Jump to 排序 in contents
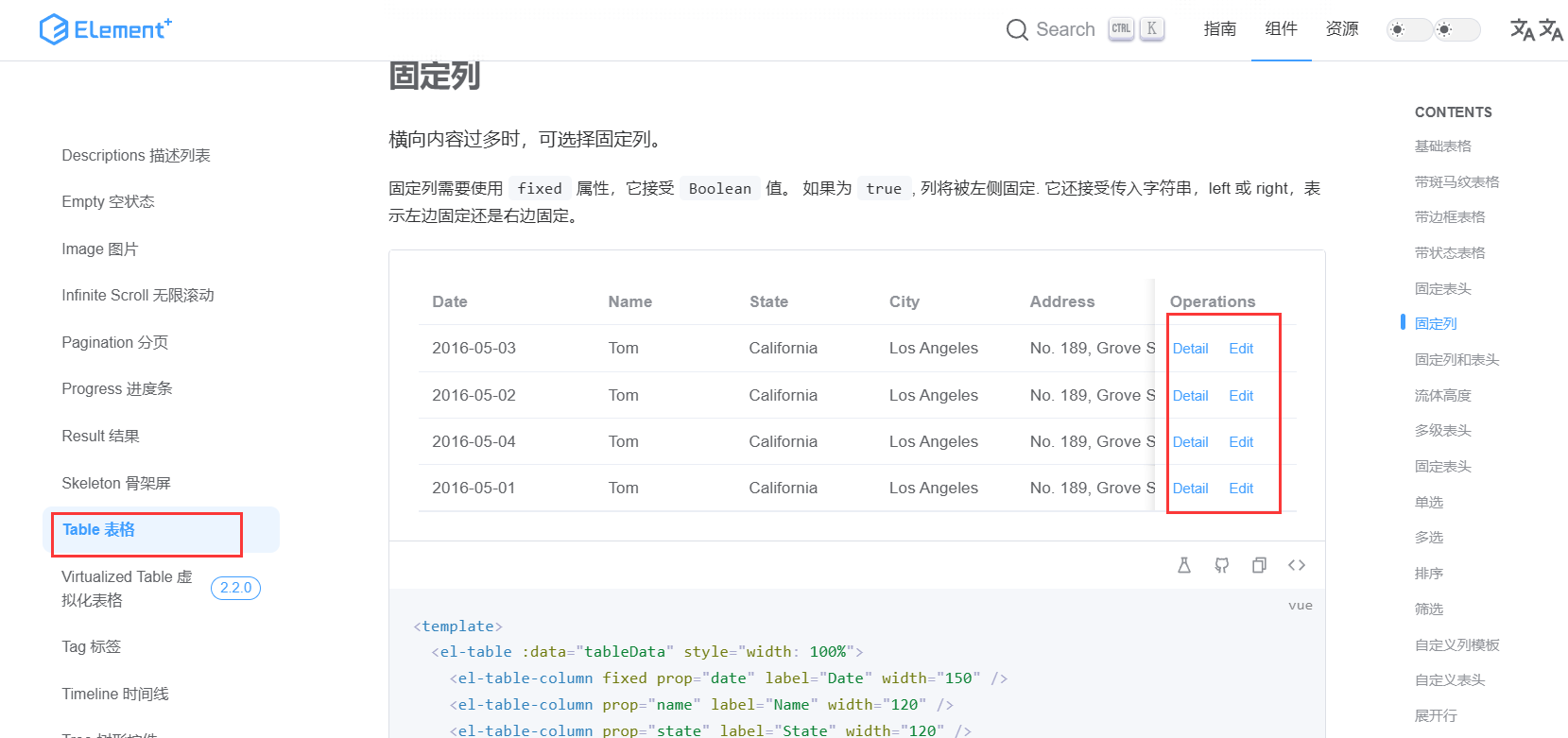 (1429, 574)
